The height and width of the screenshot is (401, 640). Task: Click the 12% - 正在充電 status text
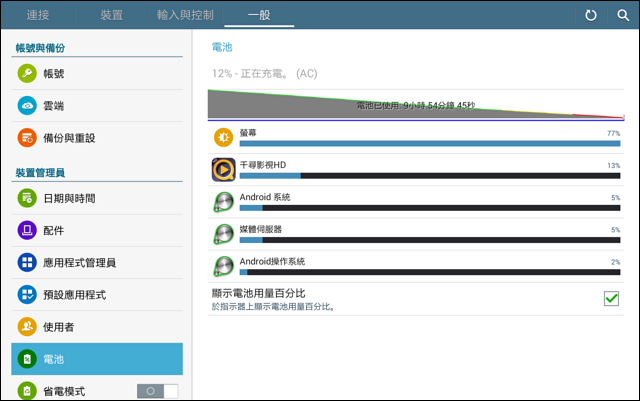(x=264, y=74)
